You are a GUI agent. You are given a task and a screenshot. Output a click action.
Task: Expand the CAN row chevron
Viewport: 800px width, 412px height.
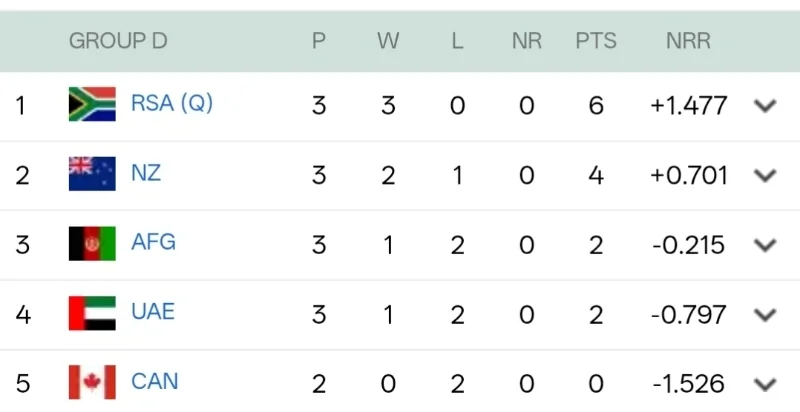click(x=765, y=384)
